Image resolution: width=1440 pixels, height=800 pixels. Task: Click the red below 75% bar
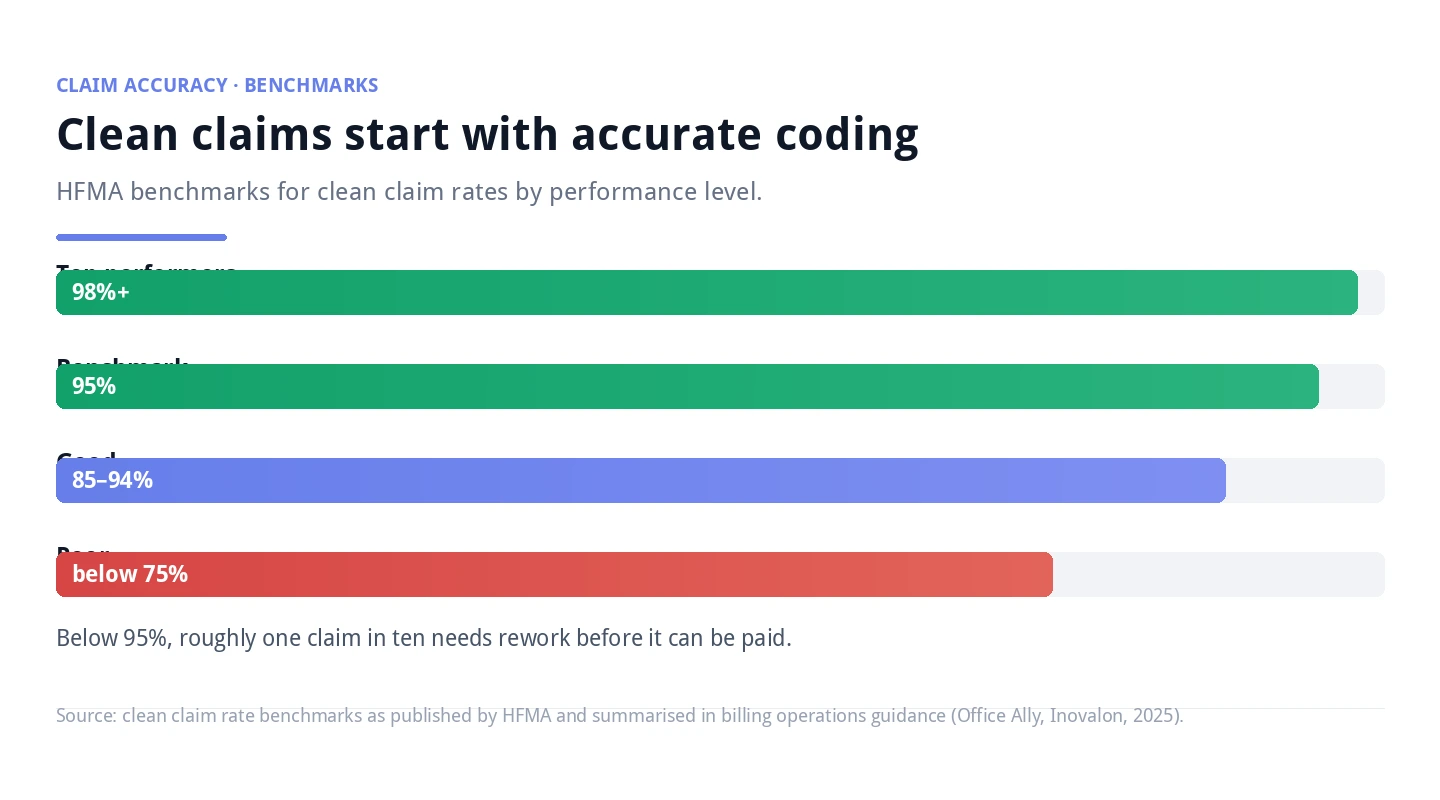[x=554, y=574]
